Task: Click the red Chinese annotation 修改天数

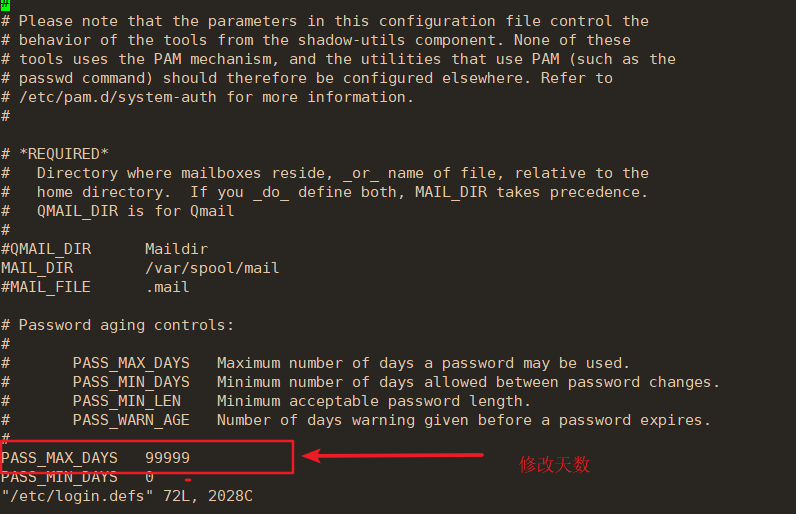Action: (x=554, y=464)
